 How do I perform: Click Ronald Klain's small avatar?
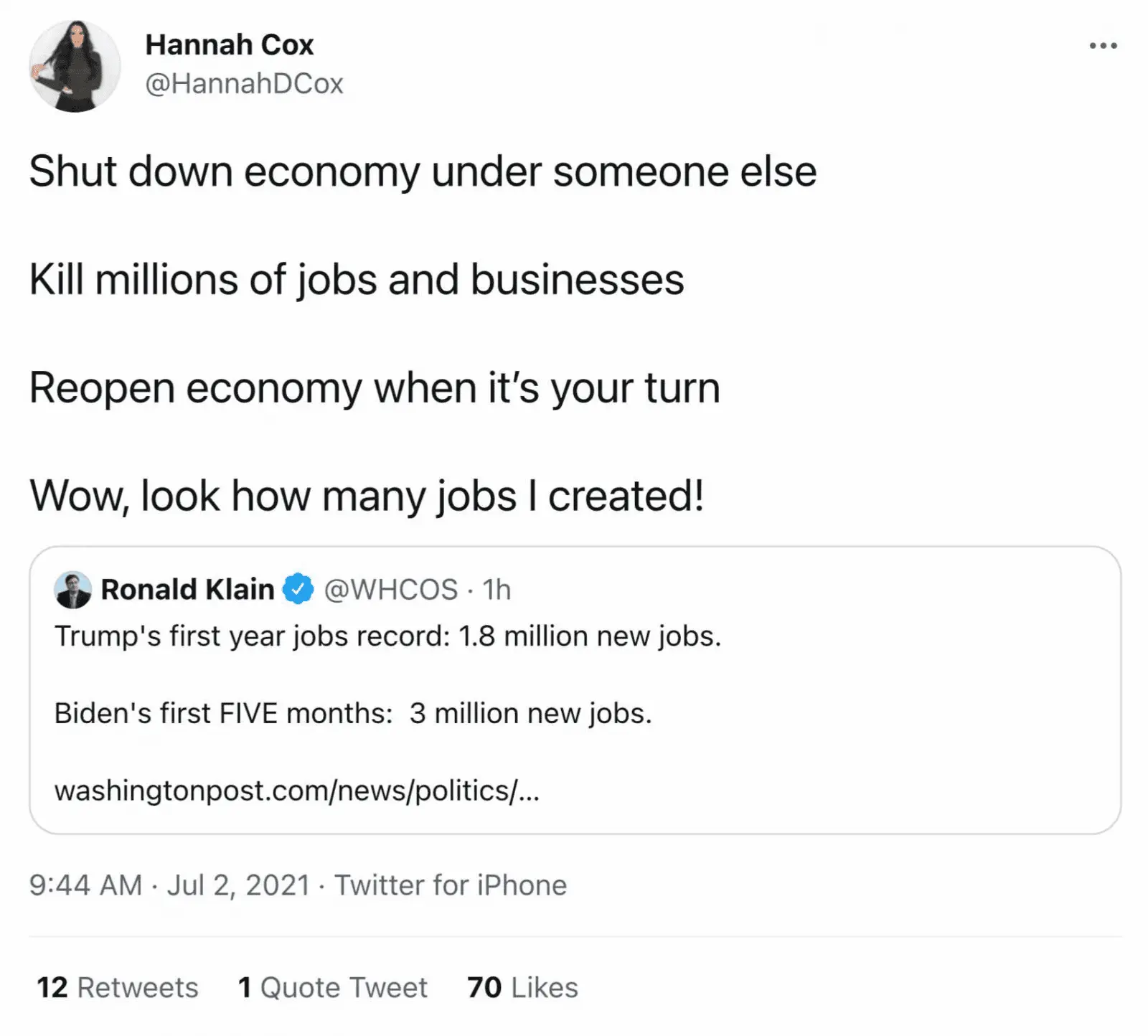(x=72, y=590)
